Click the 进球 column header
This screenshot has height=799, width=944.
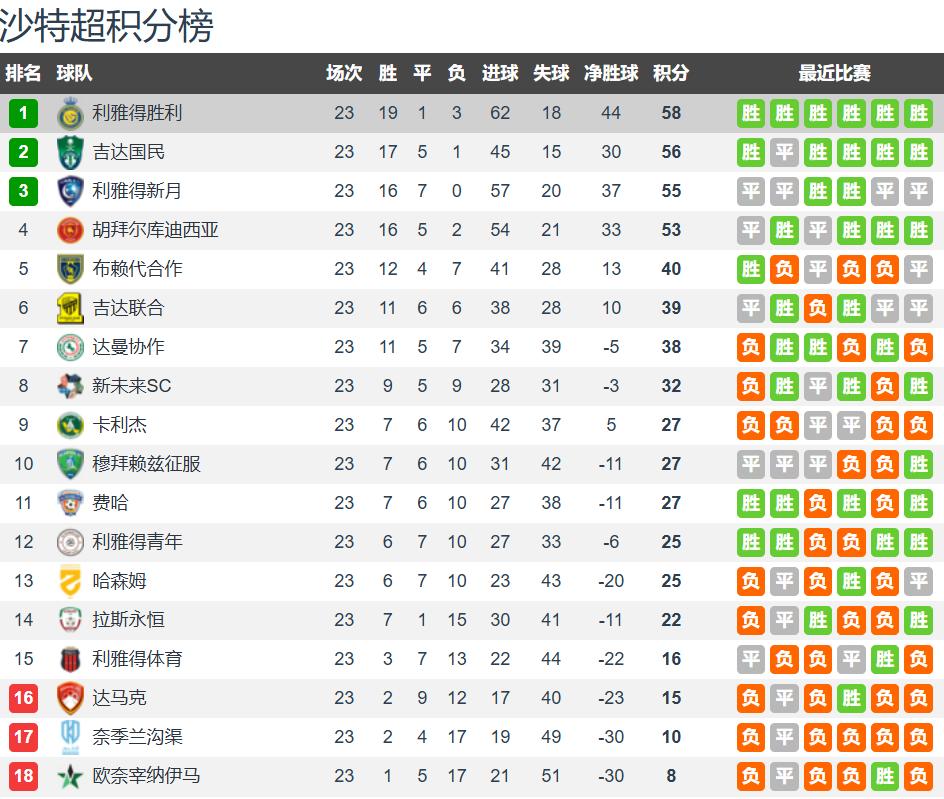coord(500,73)
